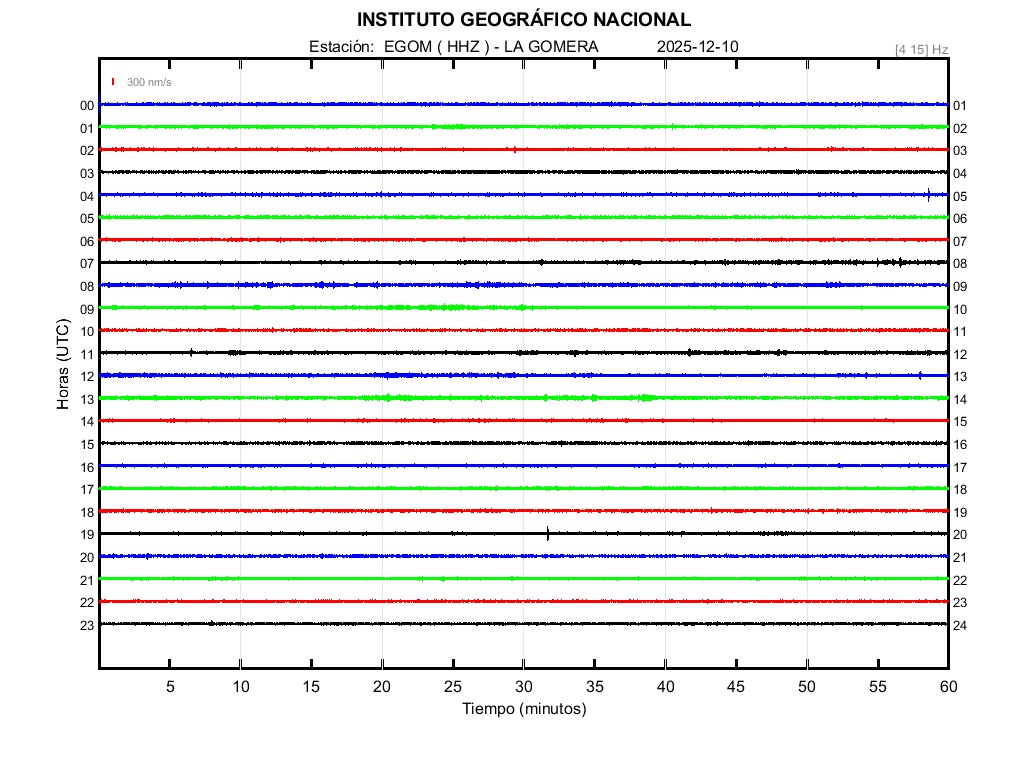Click the 30 minute tick label
This screenshot has height=768, width=1024.
tap(524, 687)
